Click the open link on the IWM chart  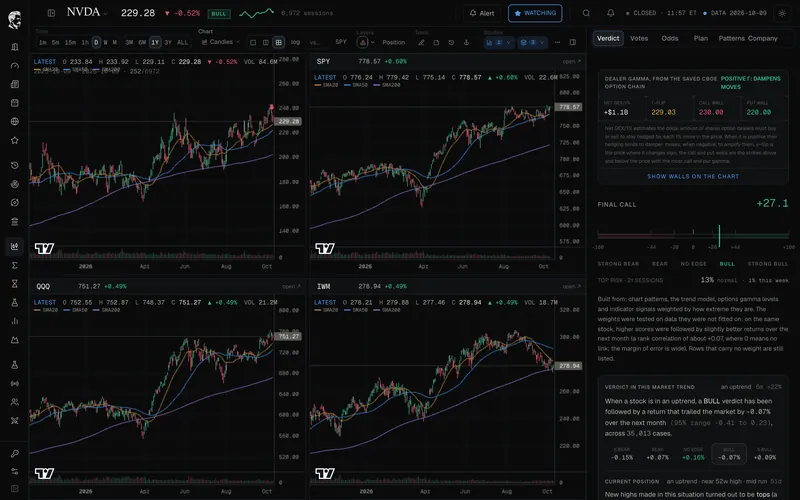(571, 286)
